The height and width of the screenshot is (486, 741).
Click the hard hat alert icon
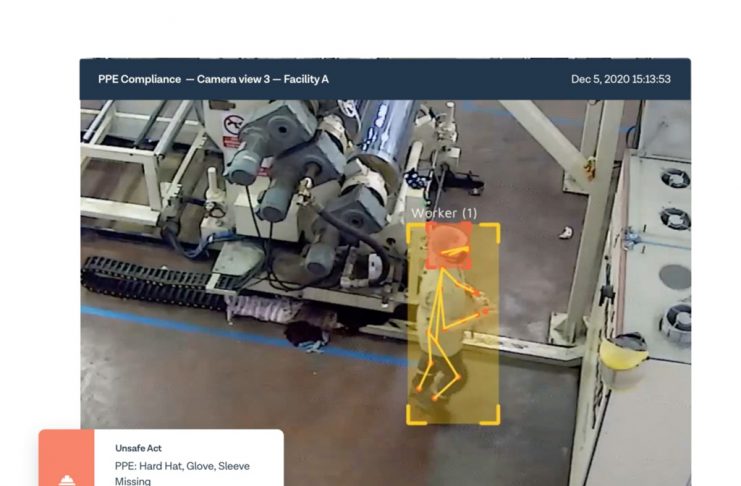coord(67,481)
